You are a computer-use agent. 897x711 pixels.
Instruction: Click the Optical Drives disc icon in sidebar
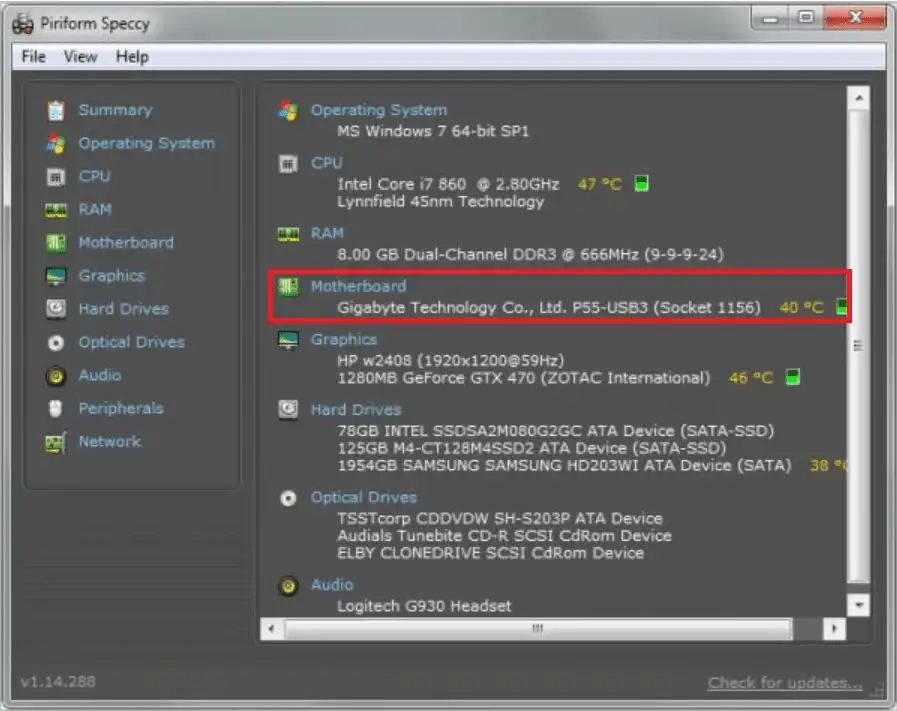tap(56, 343)
